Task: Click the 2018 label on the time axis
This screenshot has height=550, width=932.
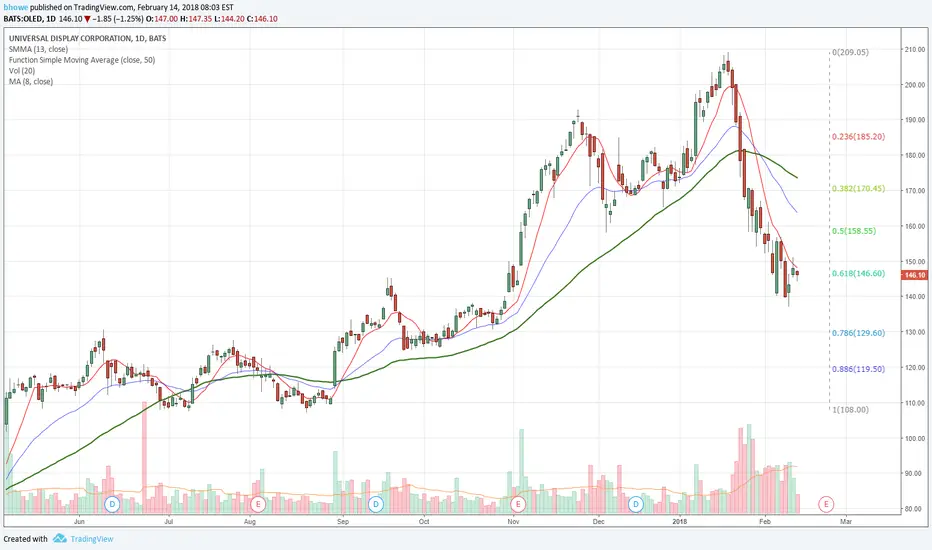Action: pos(679,521)
